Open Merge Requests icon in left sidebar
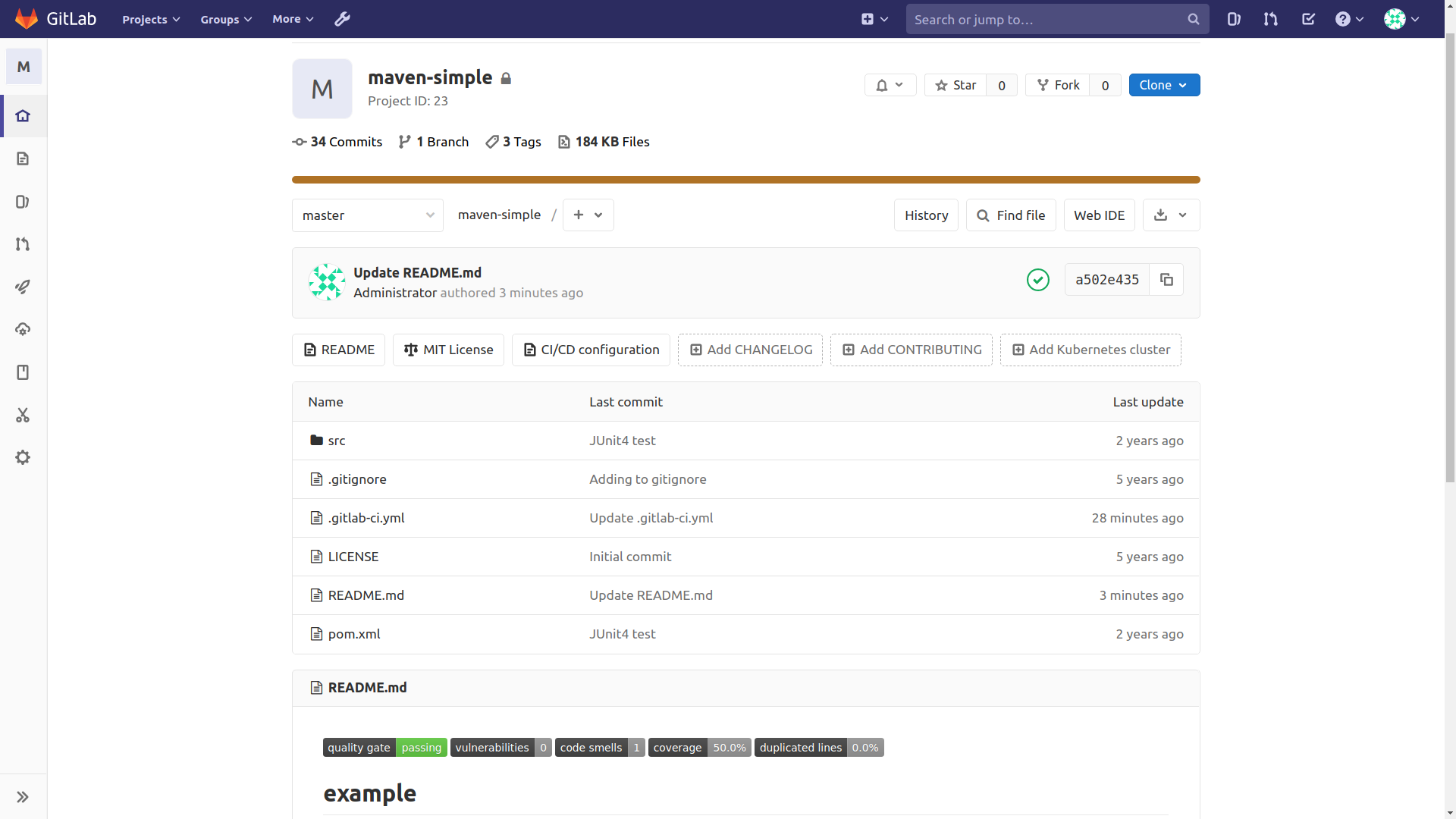Viewport: 1456px width, 819px height. point(23,244)
